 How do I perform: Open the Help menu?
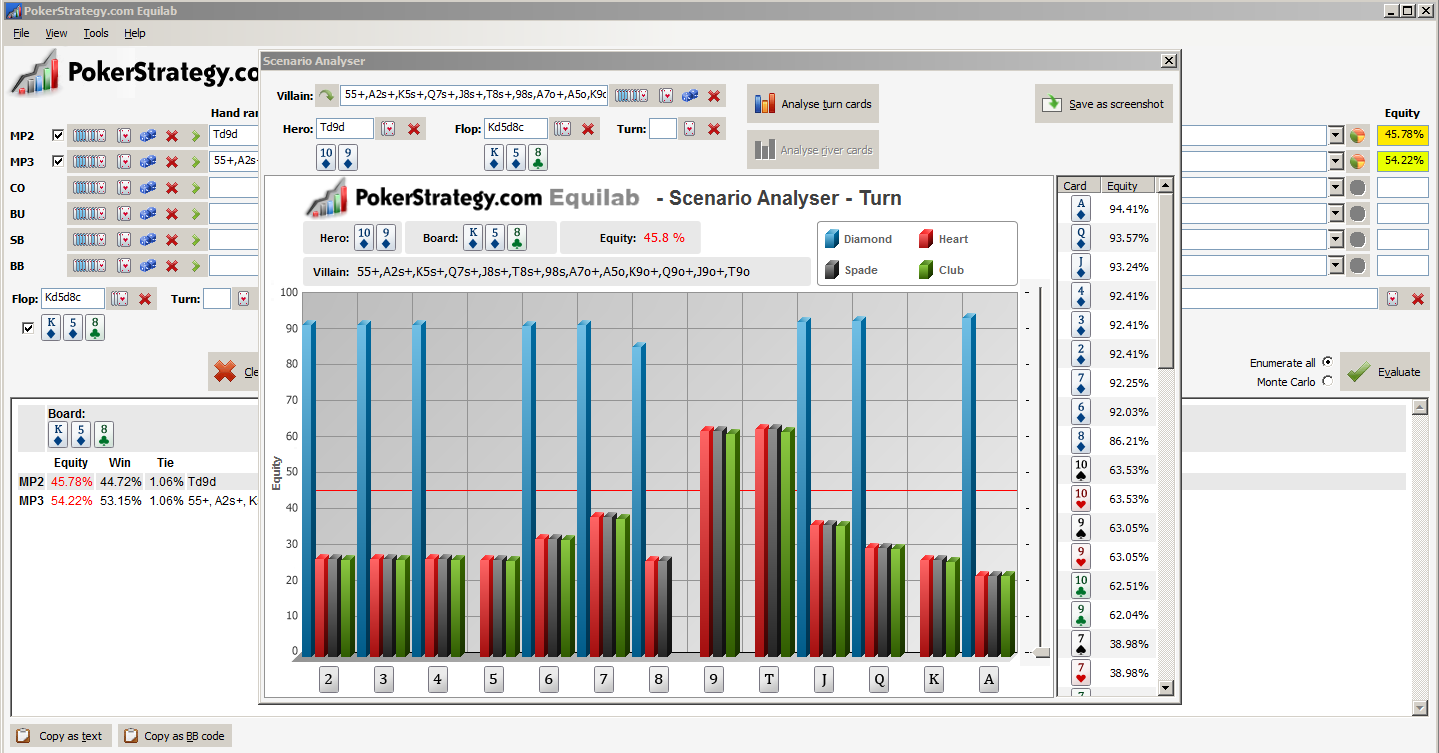tap(135, 33)
